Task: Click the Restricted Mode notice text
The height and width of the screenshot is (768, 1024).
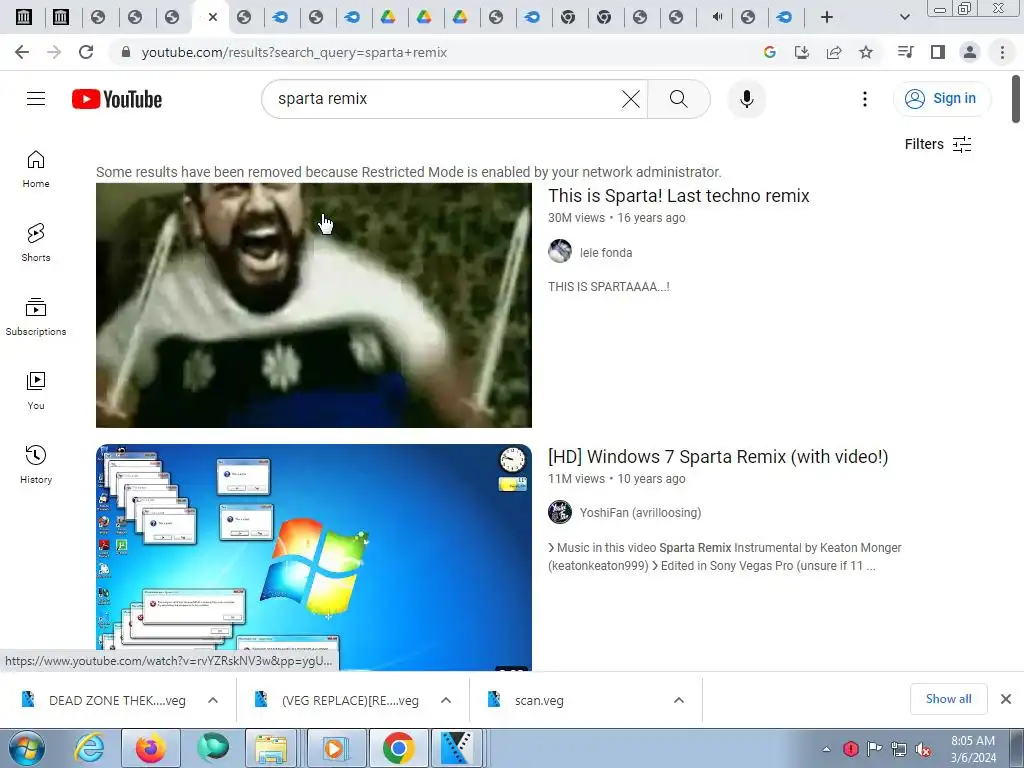Action: (x=409, y=172)
